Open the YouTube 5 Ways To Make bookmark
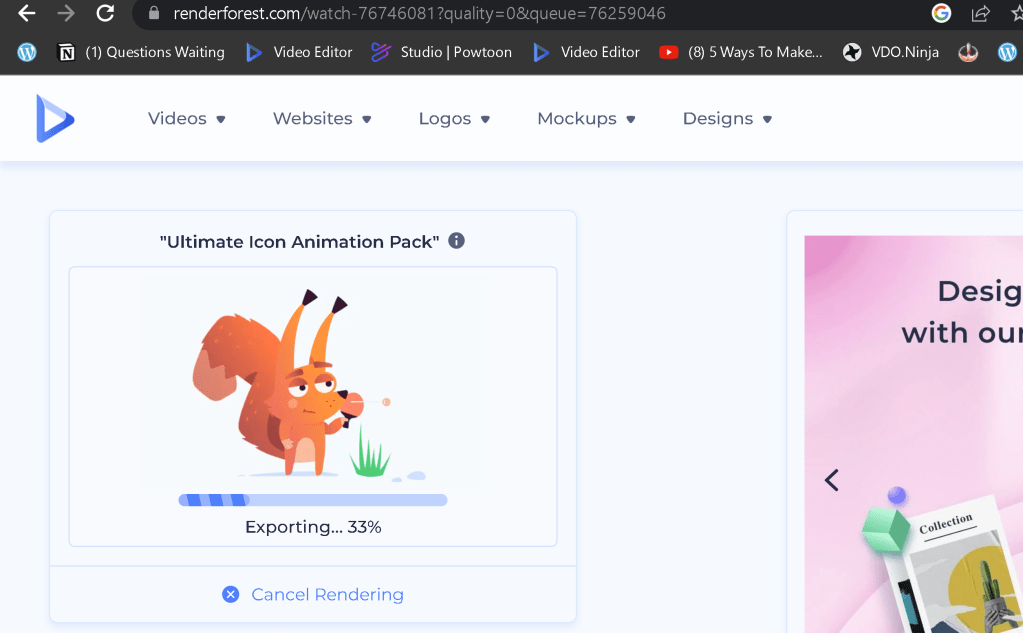Viewport: 1023px width, 633px height. click(741, 52)
